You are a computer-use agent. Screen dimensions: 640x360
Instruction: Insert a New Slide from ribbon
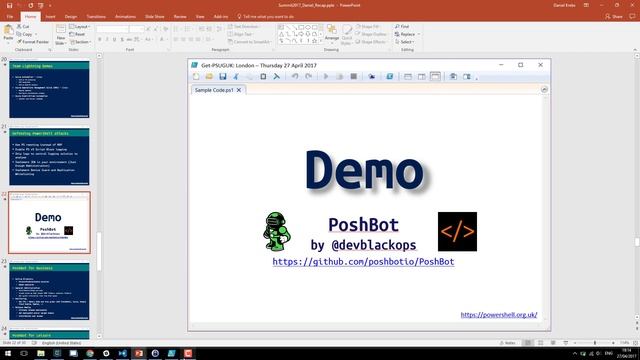60,35
